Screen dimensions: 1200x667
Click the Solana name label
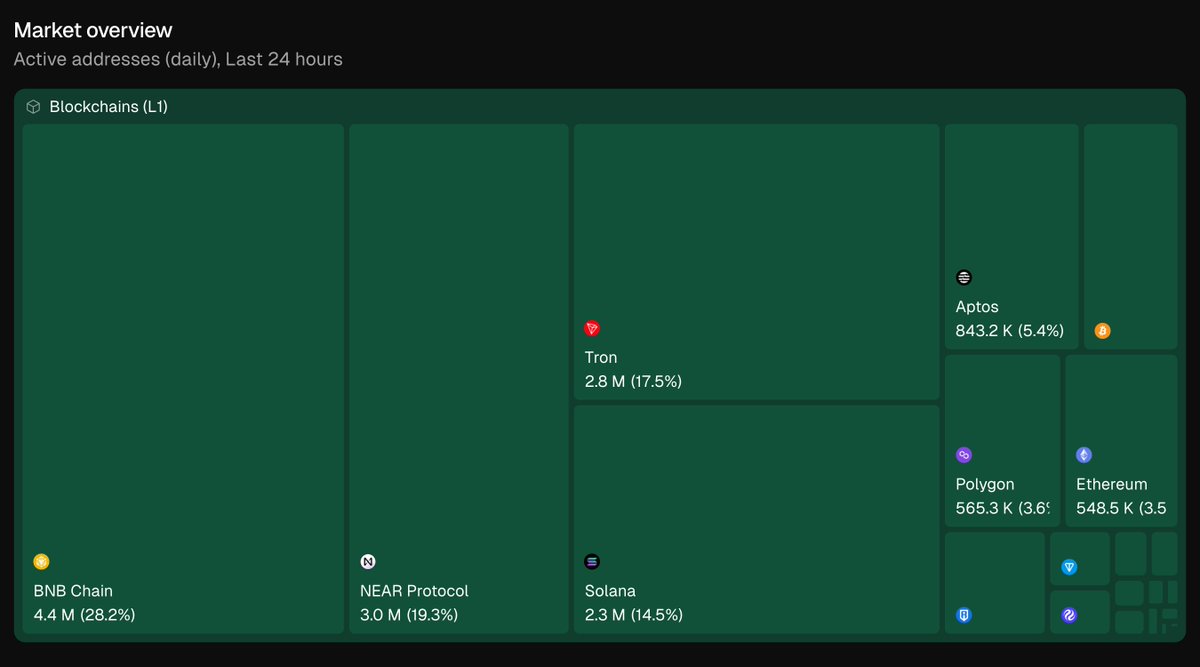pos(610,591)
